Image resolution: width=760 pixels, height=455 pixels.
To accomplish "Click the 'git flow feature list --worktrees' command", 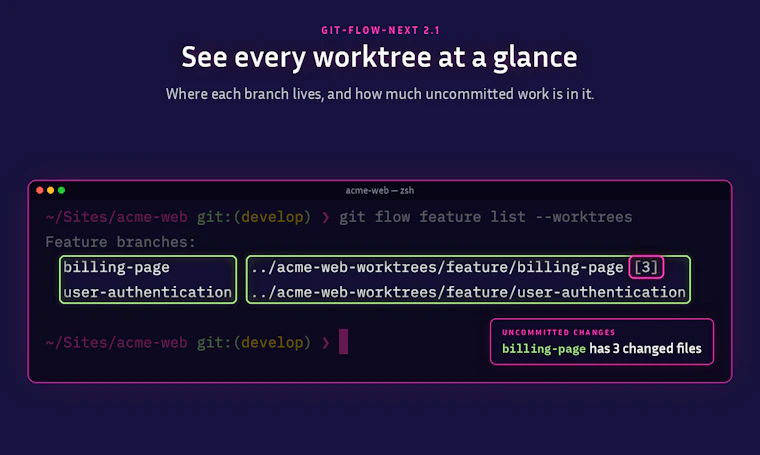I will 486,217.
